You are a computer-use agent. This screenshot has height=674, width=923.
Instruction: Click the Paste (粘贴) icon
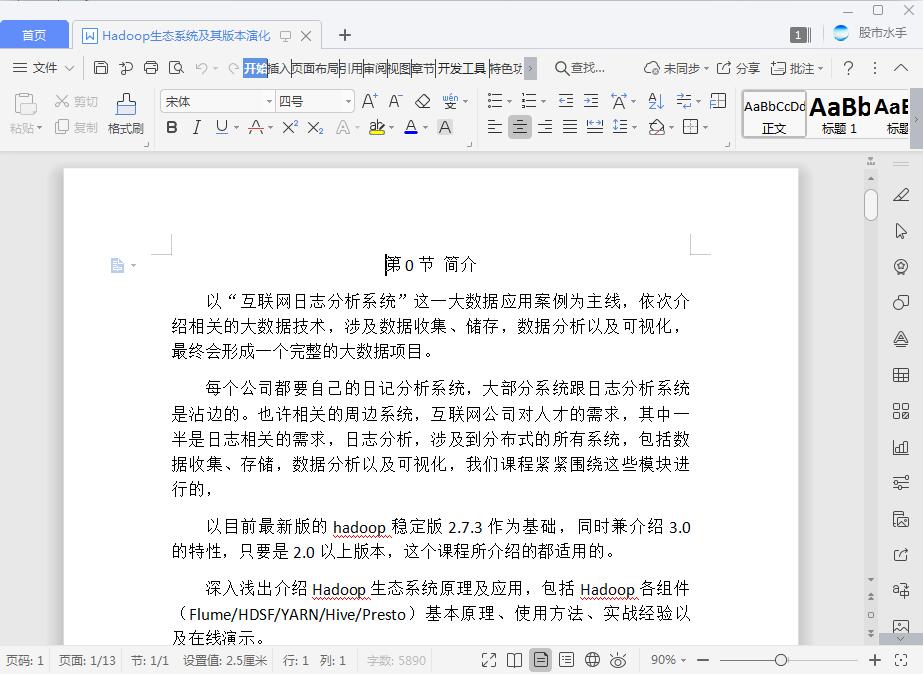click(25, 104)
